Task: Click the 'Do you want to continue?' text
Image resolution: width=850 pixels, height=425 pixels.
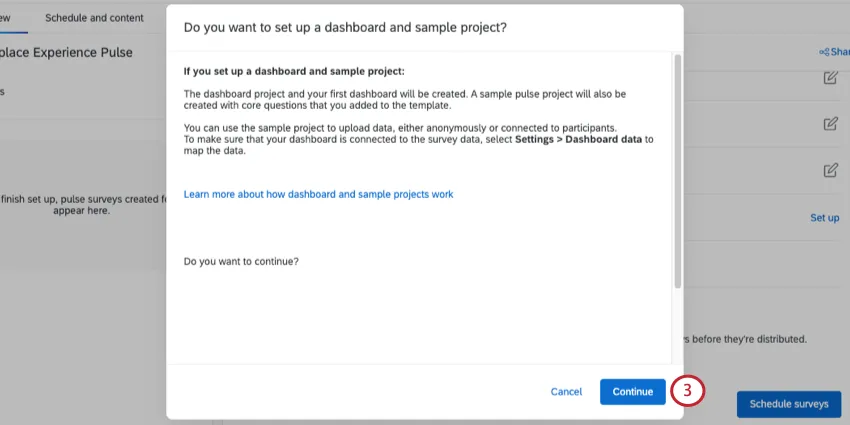Action: click(241, 262)
